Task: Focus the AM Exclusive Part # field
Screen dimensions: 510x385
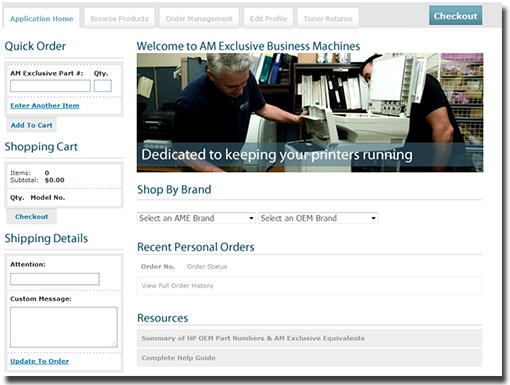Action: click(50, 86)
